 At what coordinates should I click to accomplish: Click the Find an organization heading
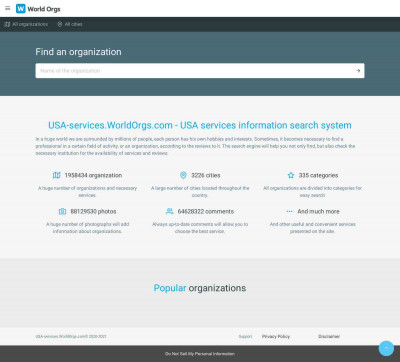pos(78,52)
